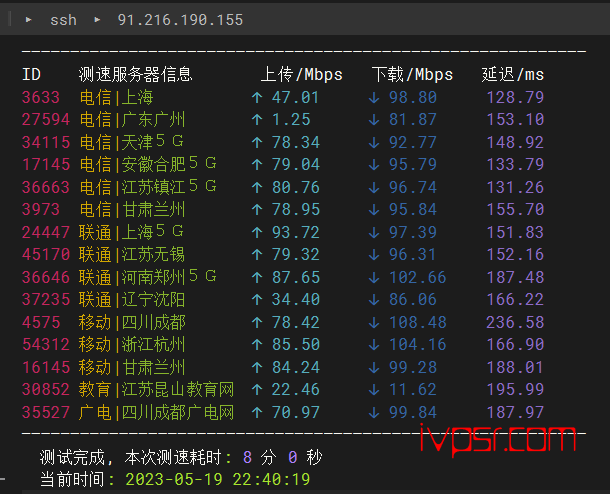Click timestamp 2023-05-19 22:40:19

tap(217, 480)
